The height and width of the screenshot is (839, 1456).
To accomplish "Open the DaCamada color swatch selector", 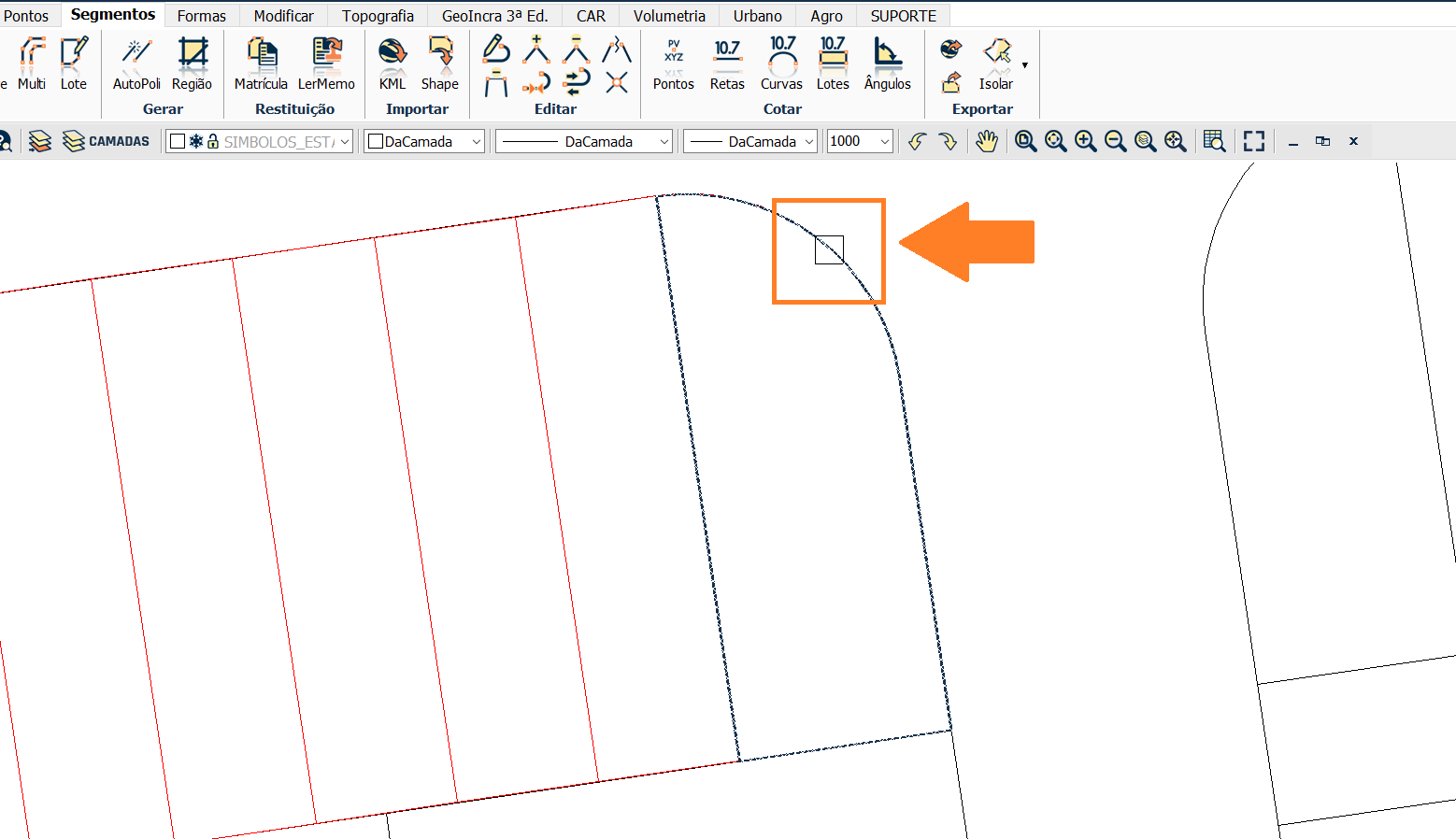I will pyautogui.click(x=424, y=142).
